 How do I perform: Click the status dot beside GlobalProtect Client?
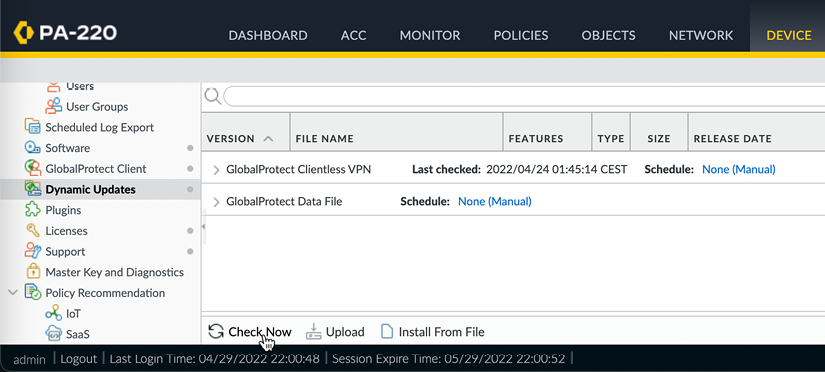coord(190,169)
